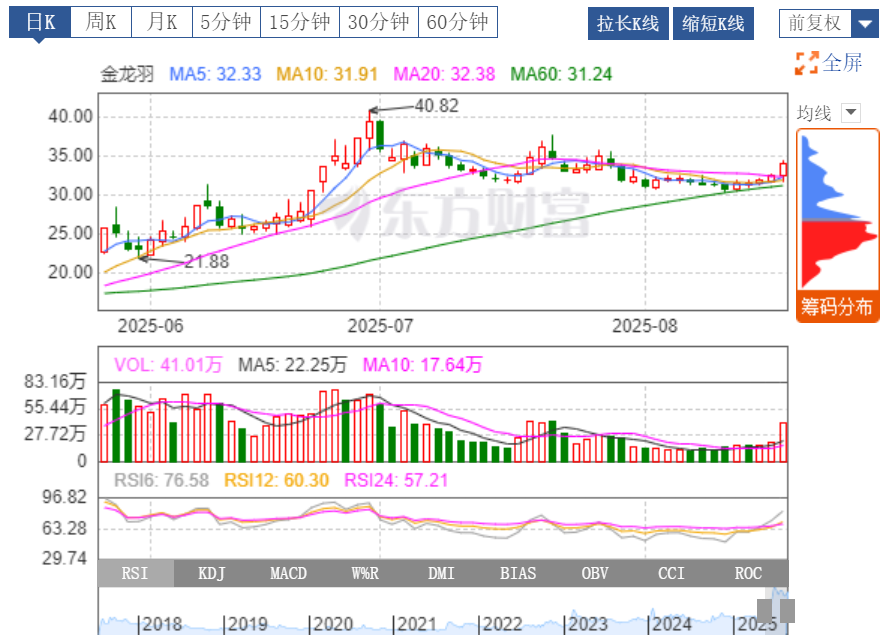Click the 全屏 fullscreen icon
This screenshot has width=885, height=639.
tap(807, 63)
